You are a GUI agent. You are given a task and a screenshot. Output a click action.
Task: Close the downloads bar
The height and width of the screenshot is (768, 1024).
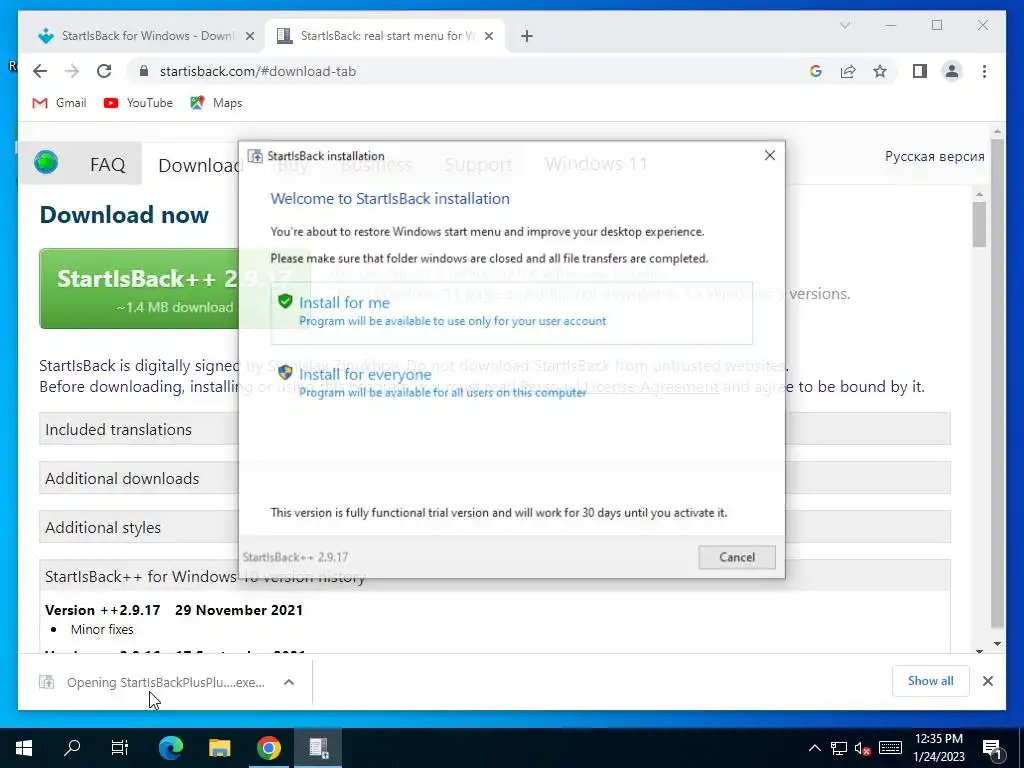987,681
